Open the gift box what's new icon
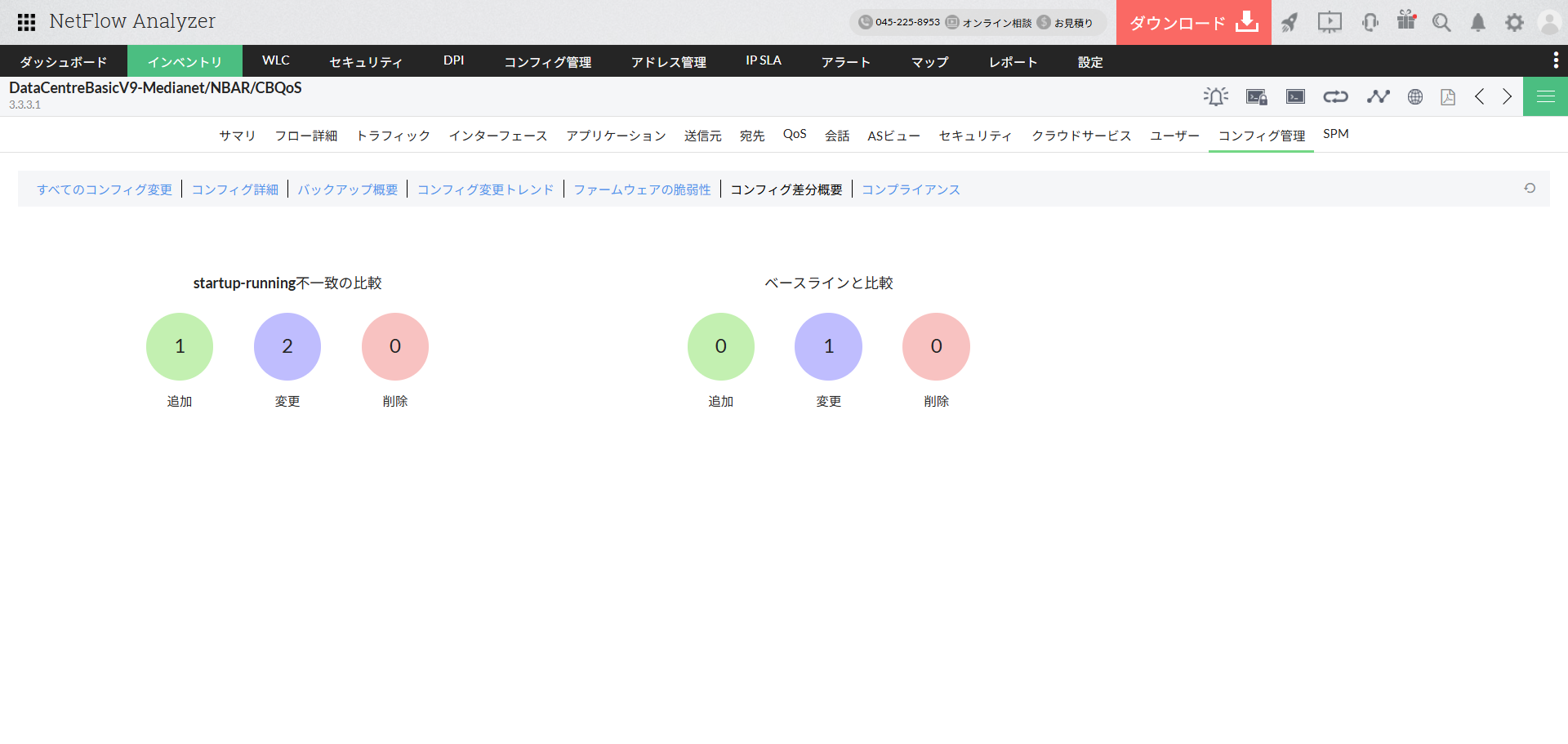1568x744 pixels. (x=1405, y=20)
